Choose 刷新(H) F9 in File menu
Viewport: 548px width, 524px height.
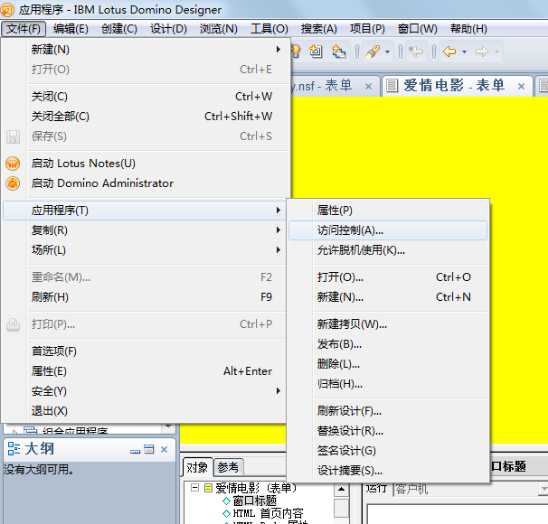click(x=146, y=297)
